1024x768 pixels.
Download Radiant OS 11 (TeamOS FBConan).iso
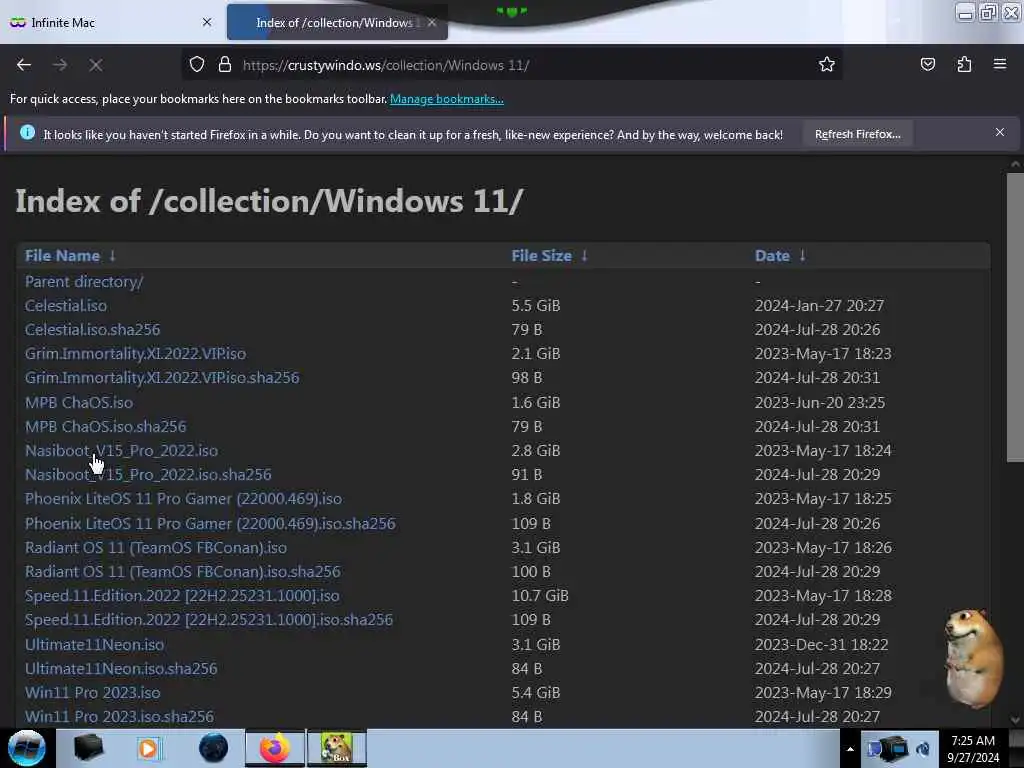tap(155, 548)
